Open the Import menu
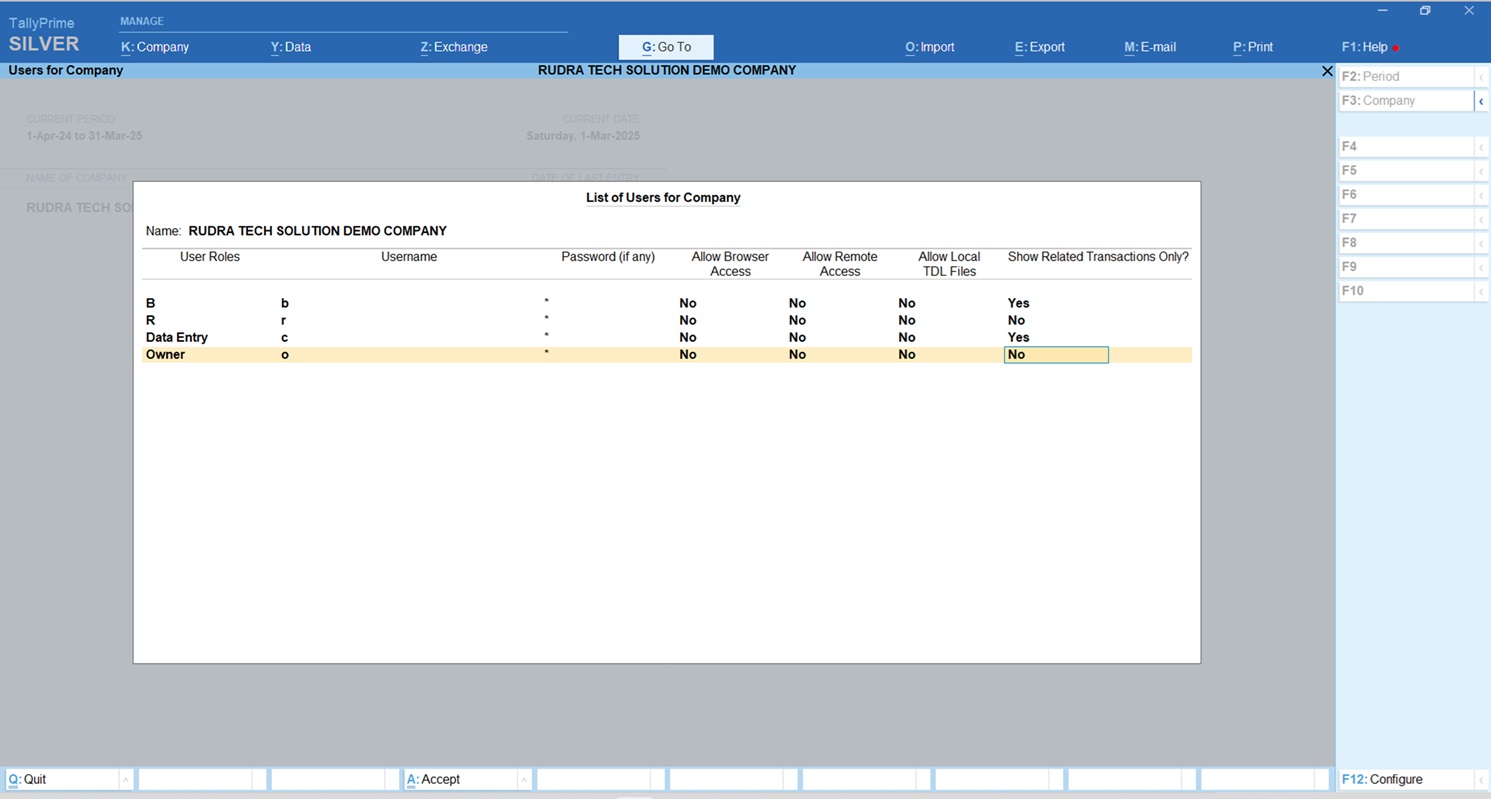 pos(930,47)
